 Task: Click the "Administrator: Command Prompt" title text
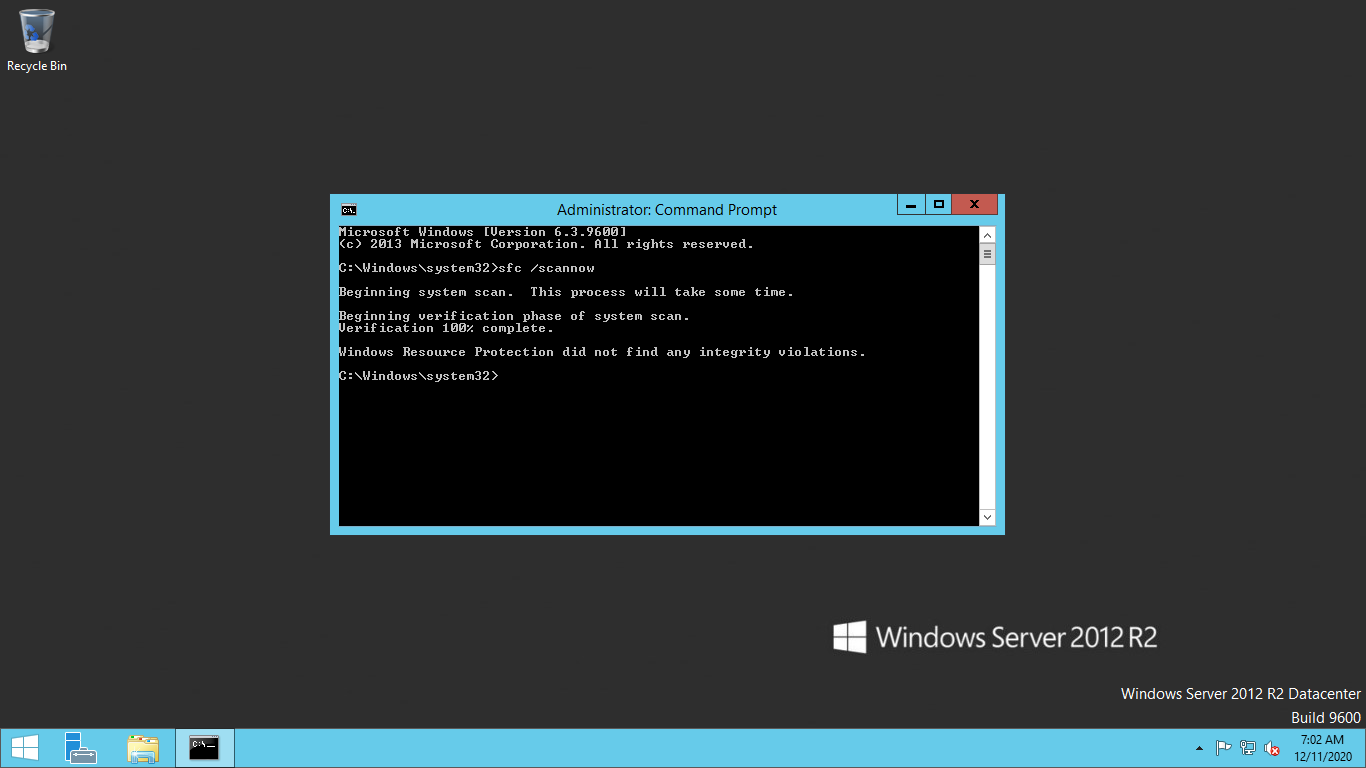coord(667,210)
